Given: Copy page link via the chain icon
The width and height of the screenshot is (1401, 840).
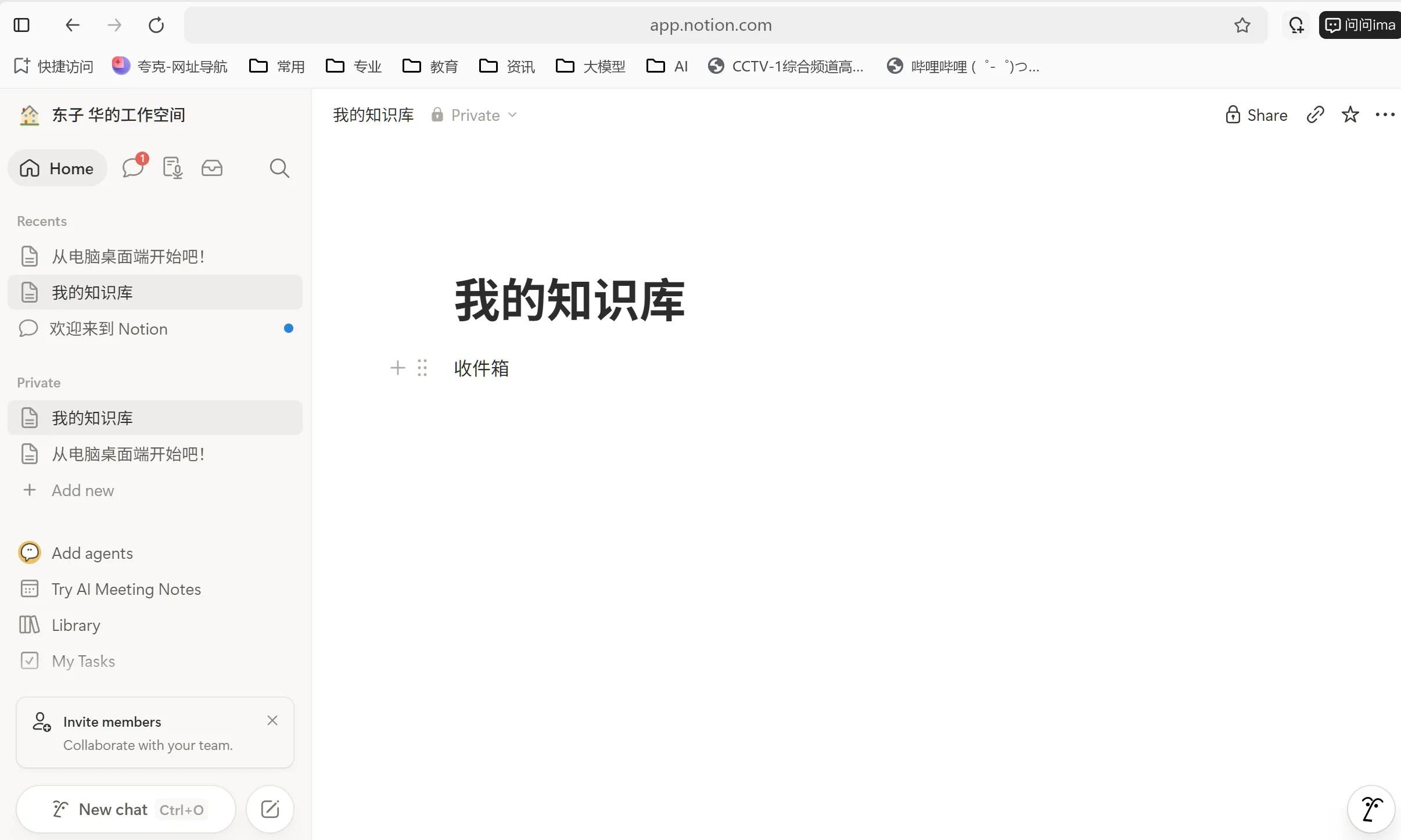Looking at the screenshot, I should [1315, 115].
